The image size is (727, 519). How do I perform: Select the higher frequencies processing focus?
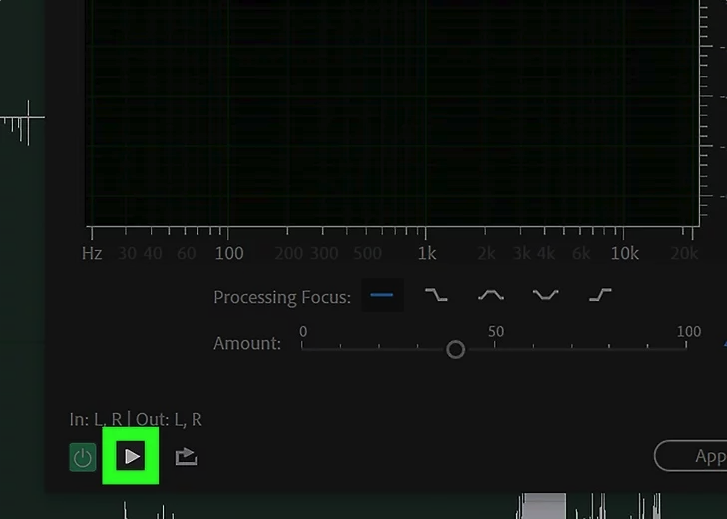[600, 295]
